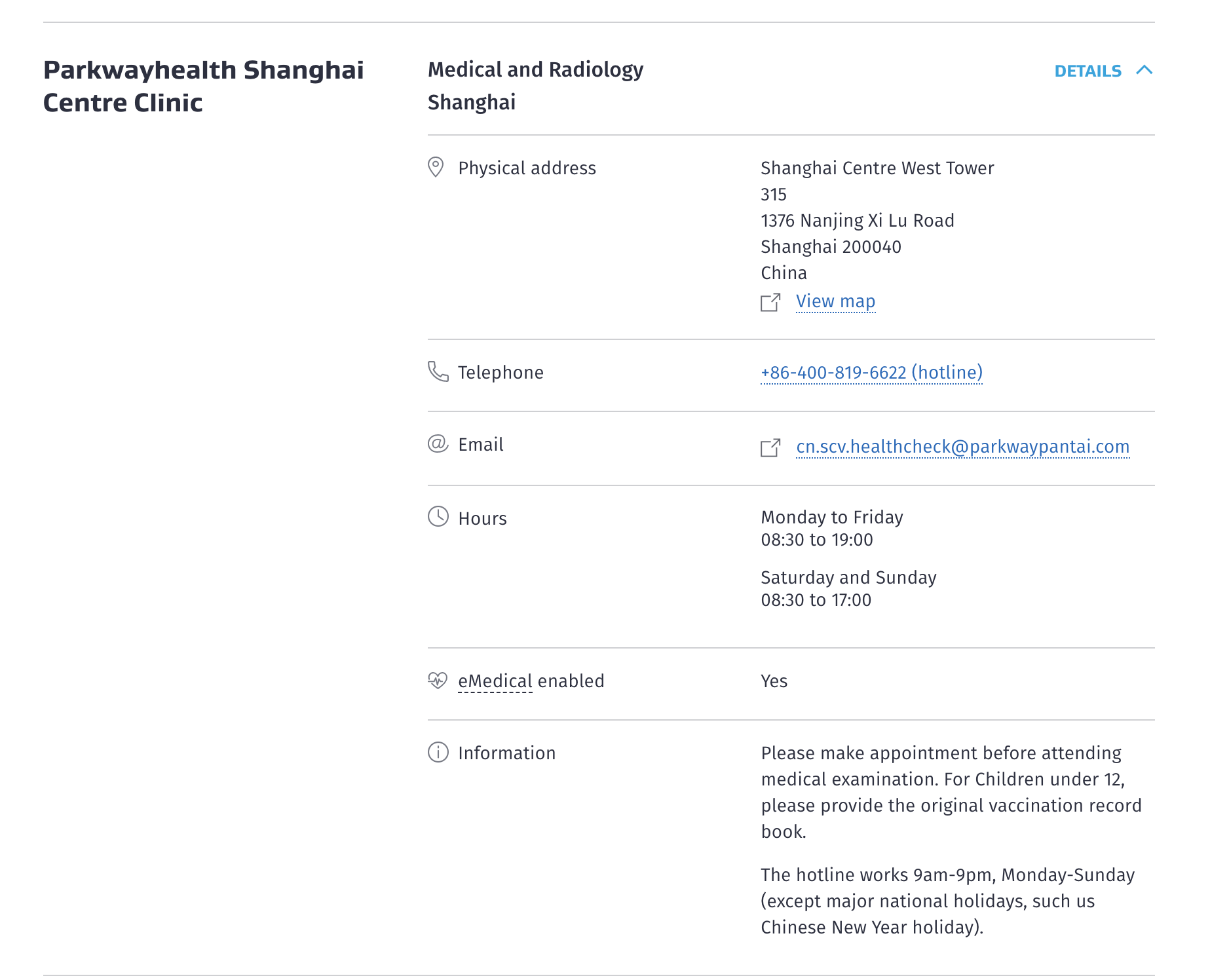Click the Monday to Friday hours text
Screen dimensions: 1229x980
coord(831,518)
